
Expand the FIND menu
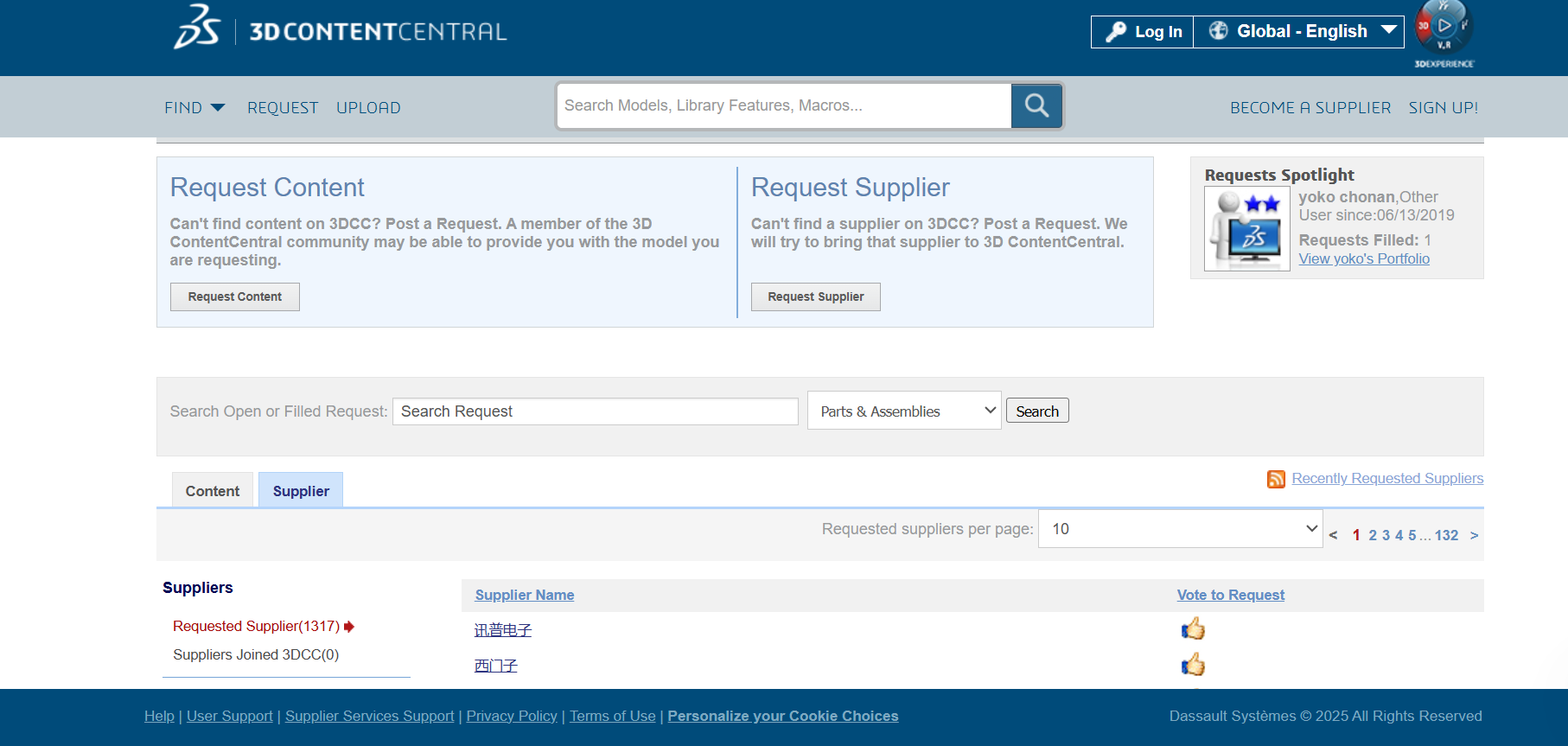[194, 108]
